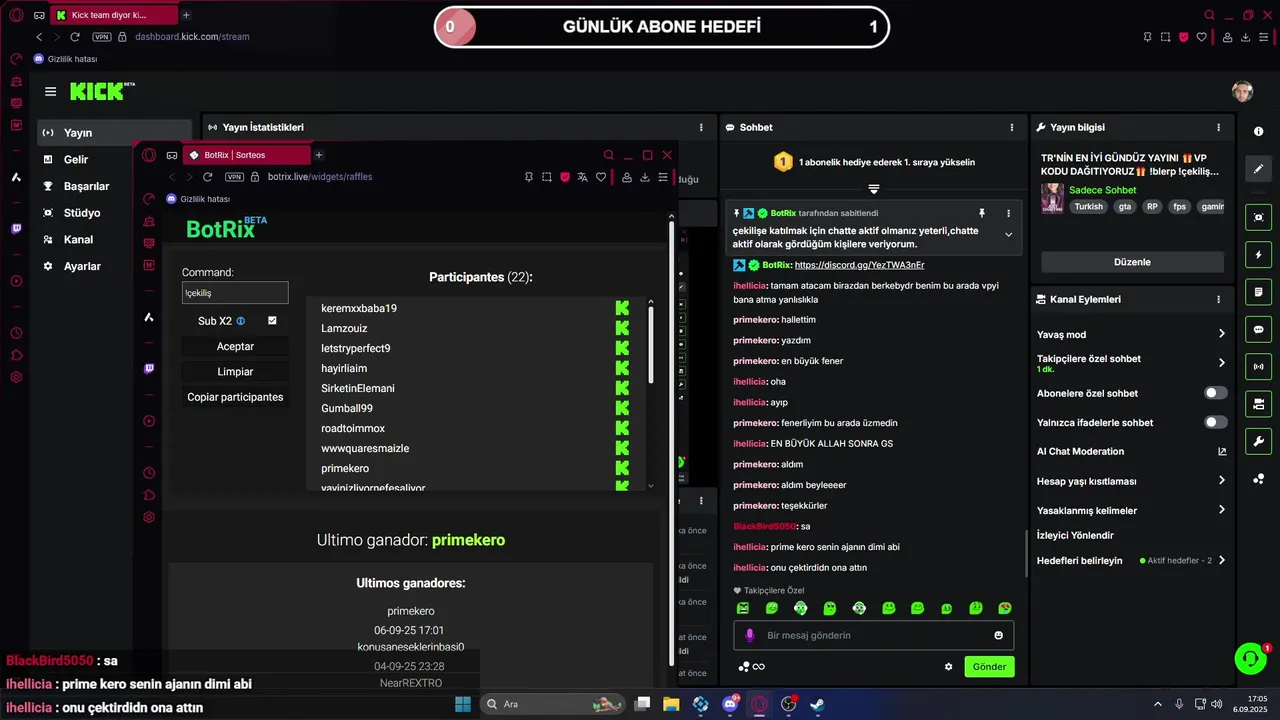
Task: Click the Sub X2 info icon
Action: coord(241,321)
